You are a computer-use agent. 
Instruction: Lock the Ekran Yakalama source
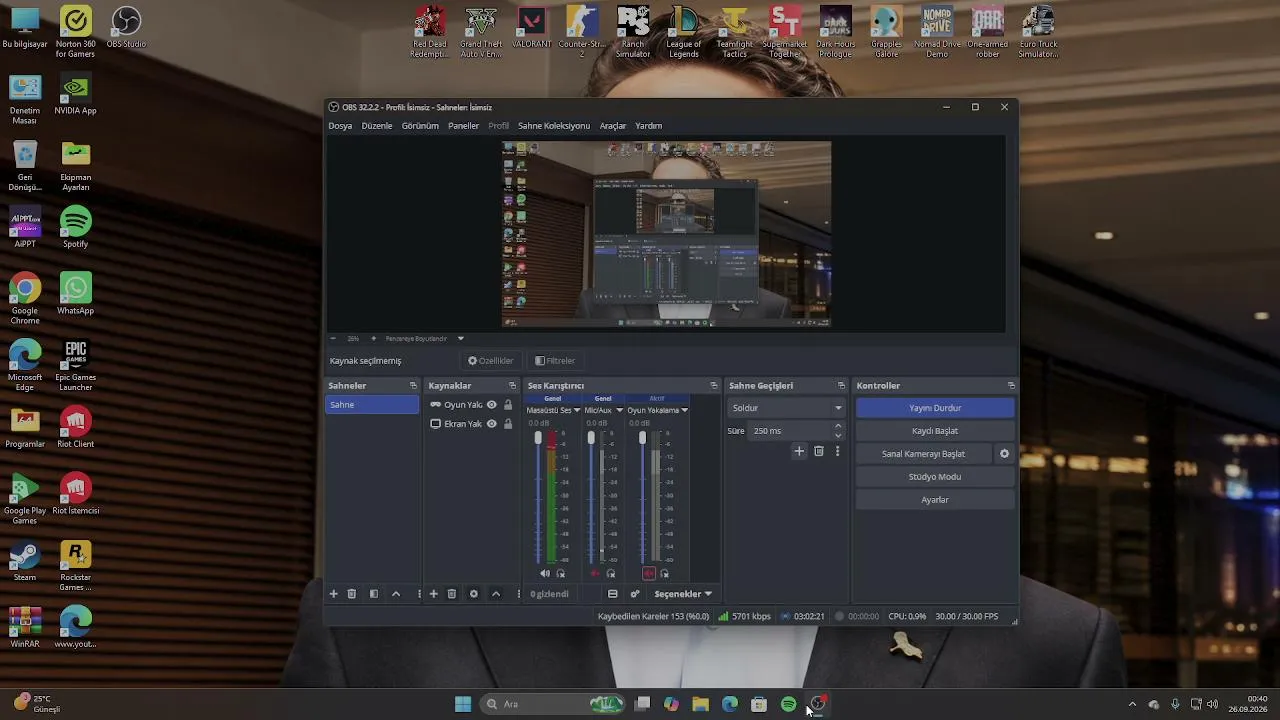point(508,424)
